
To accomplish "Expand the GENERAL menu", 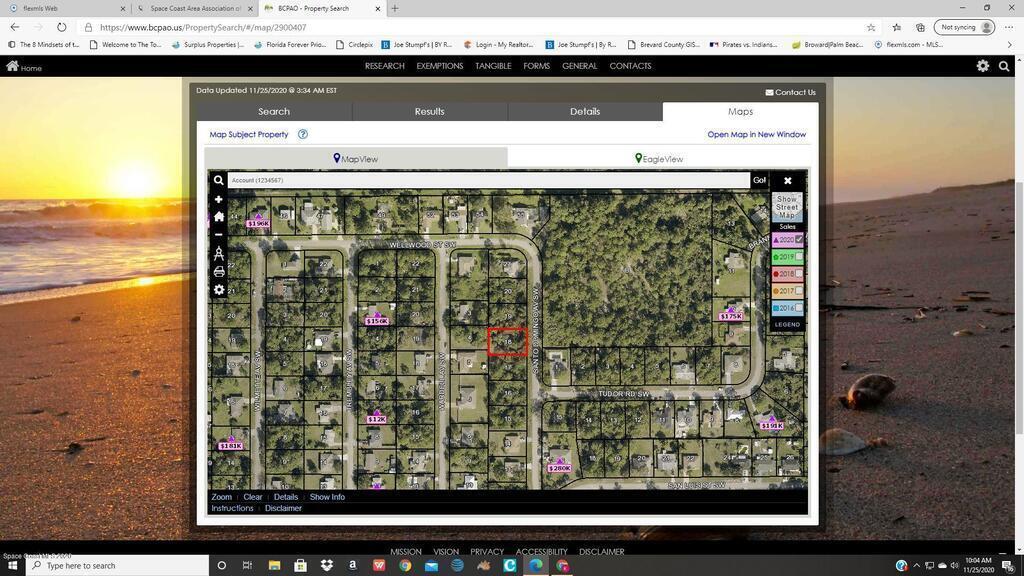I will pyautogui.click(x=579, y=66).
